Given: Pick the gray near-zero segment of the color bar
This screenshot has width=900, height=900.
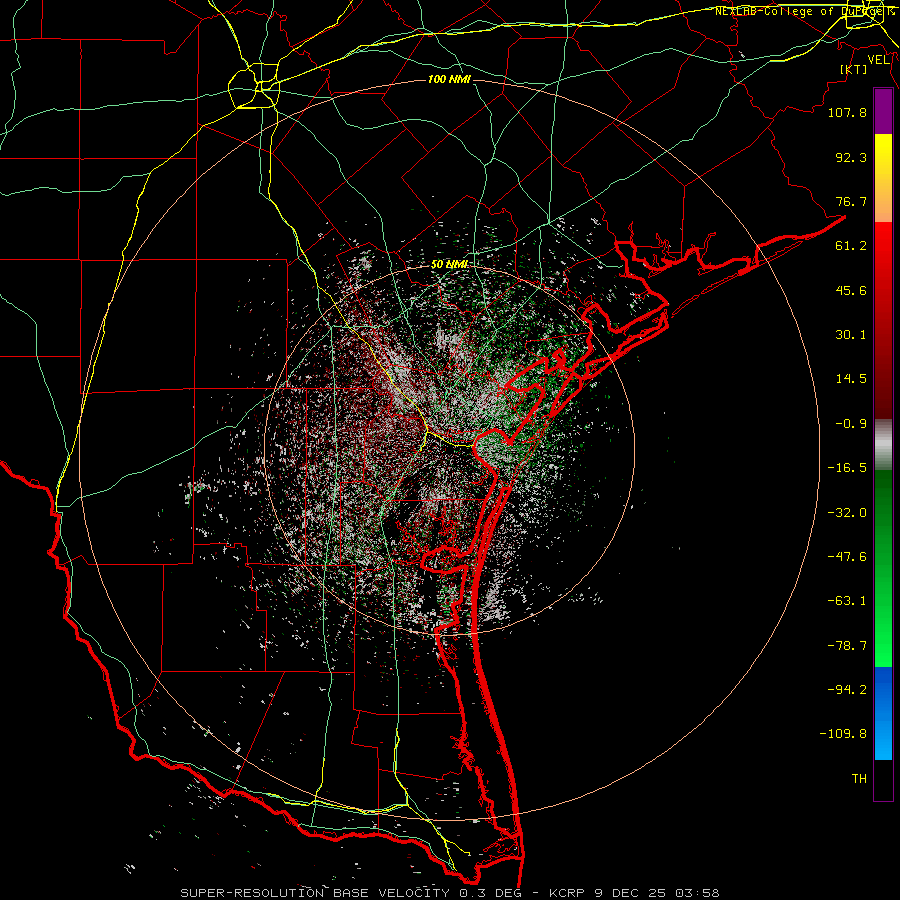Looking at the screenshot, I should [883, 445].
